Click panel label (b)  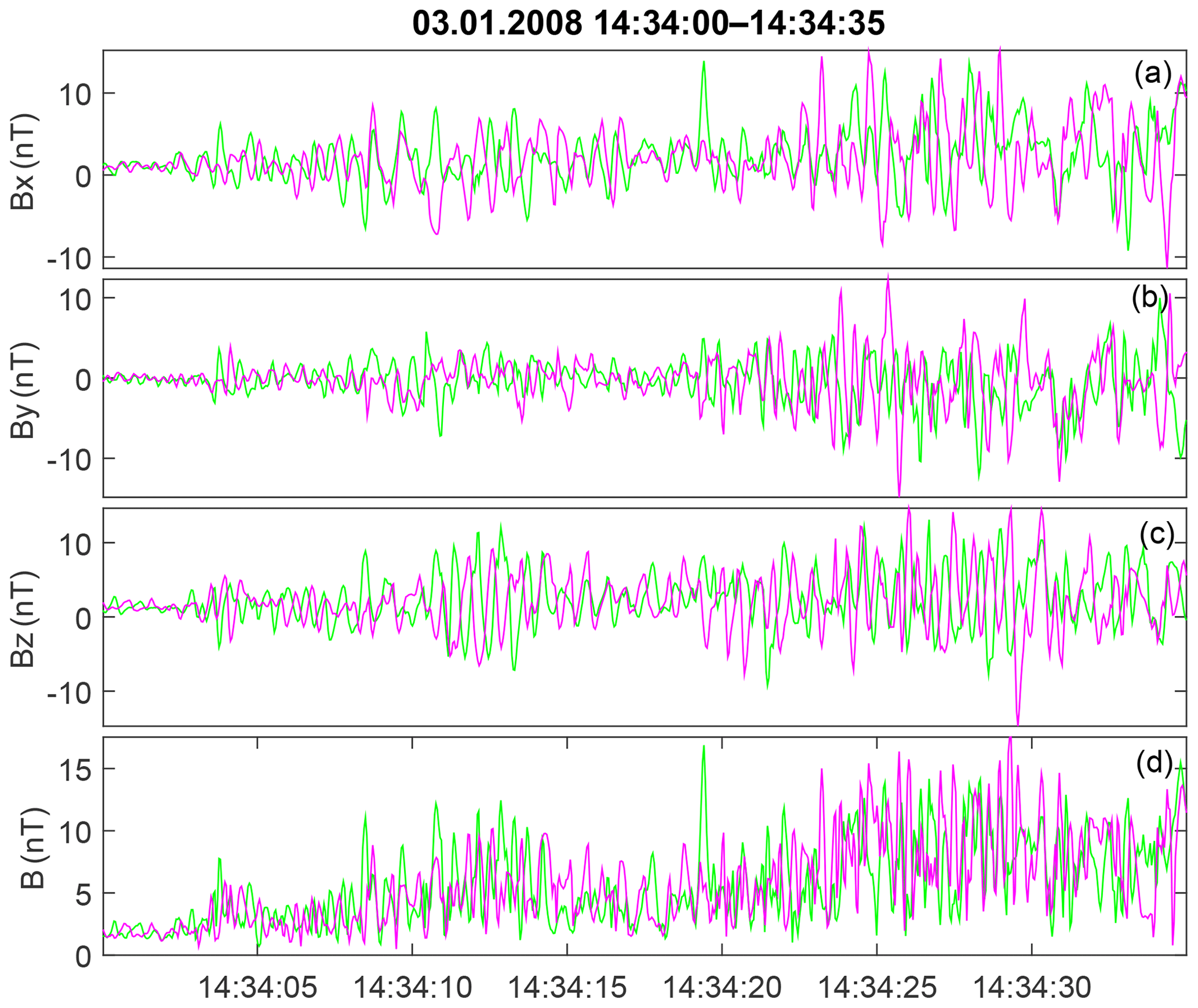[1150, 299]
